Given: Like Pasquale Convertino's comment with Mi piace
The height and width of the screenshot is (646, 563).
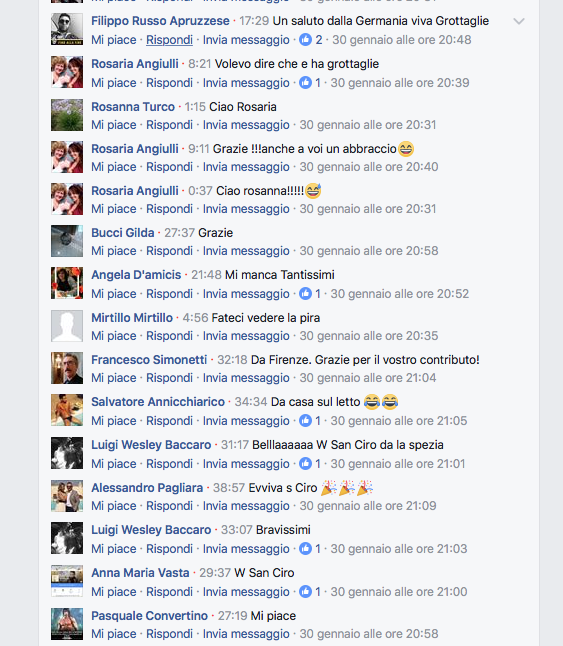Looking at the screenshot, I should [x=114, y=633].
